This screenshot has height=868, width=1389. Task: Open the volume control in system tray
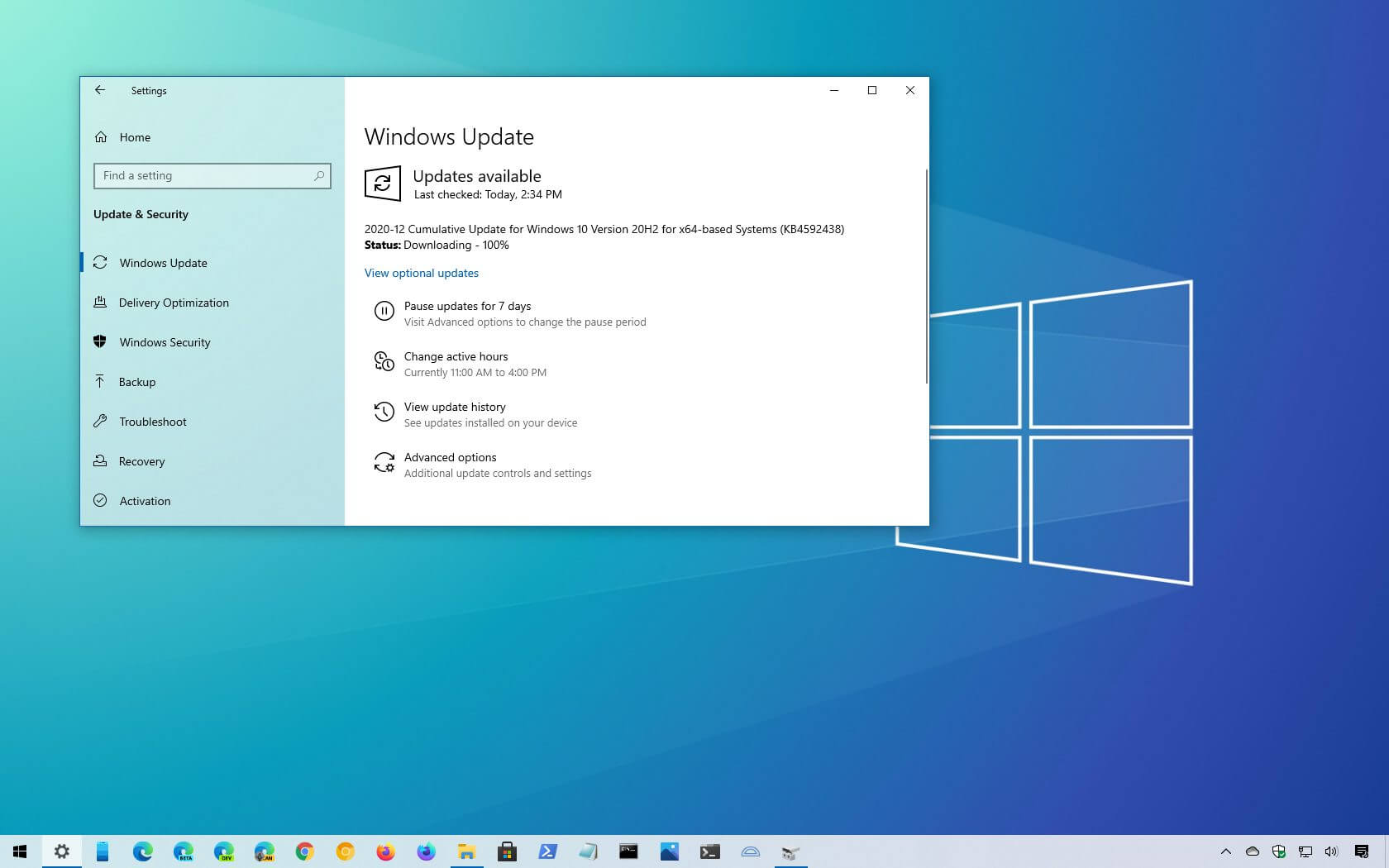click(x=1331, y=851)
